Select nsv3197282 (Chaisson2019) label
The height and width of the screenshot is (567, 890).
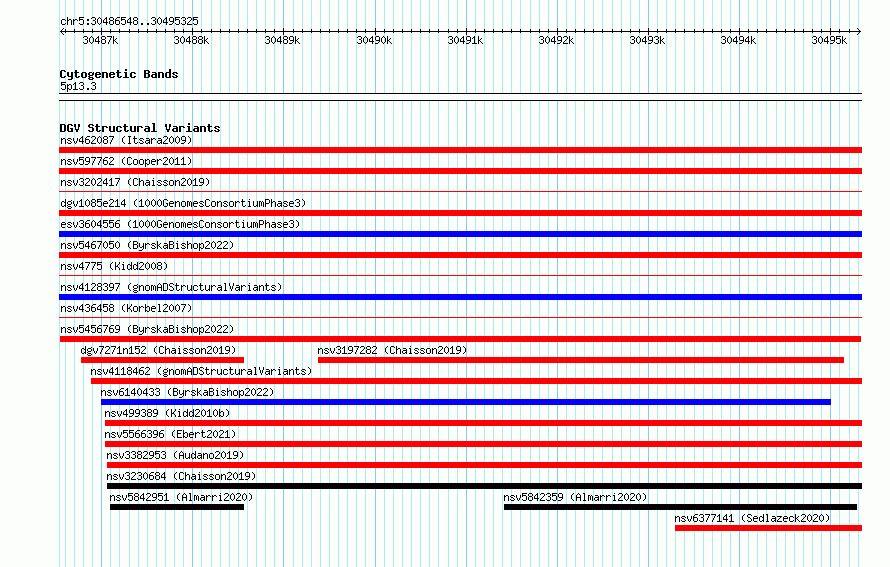coord(392,350)
